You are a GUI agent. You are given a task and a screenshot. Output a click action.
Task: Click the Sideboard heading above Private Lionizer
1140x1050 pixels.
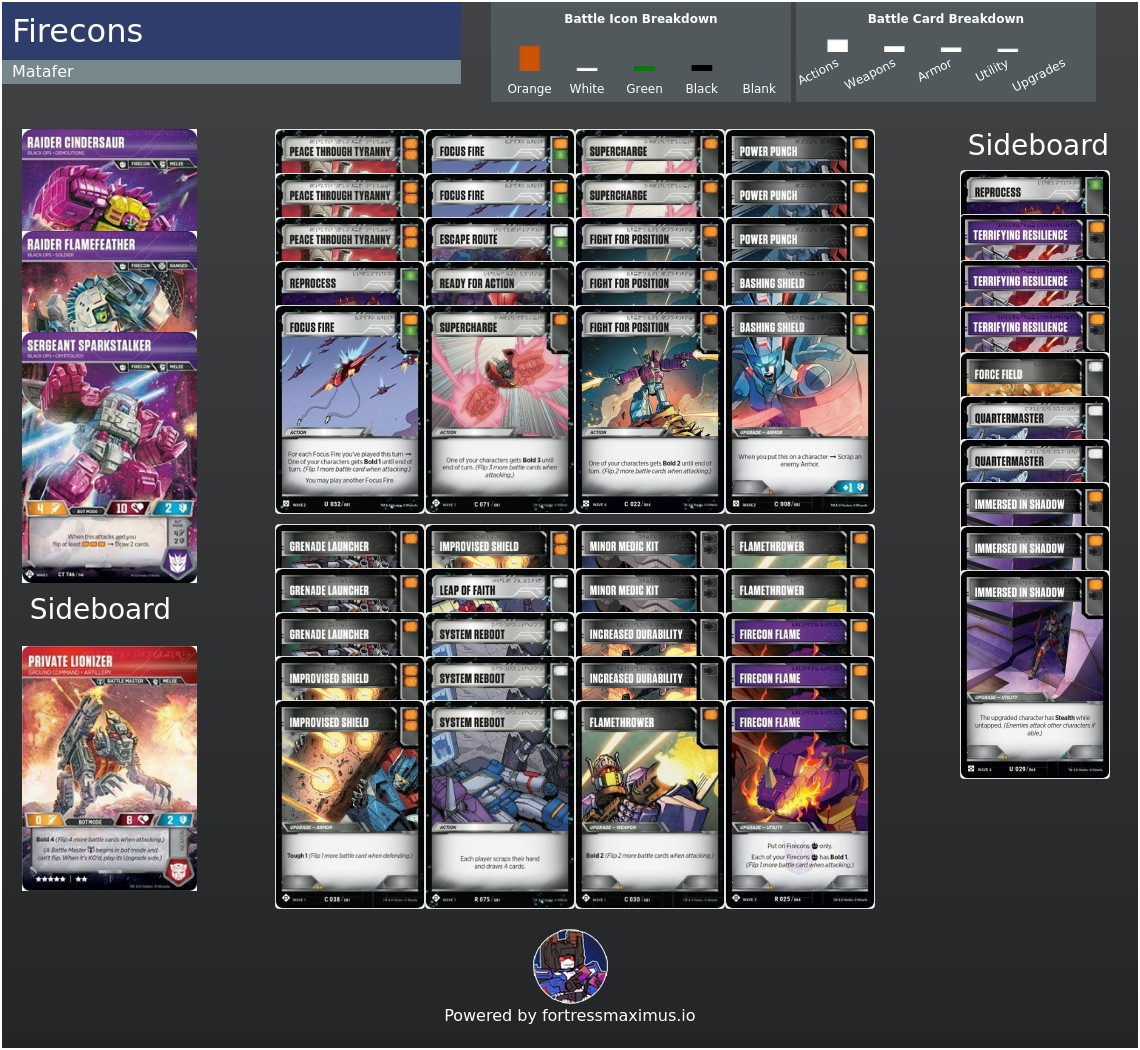pos(100,609)
